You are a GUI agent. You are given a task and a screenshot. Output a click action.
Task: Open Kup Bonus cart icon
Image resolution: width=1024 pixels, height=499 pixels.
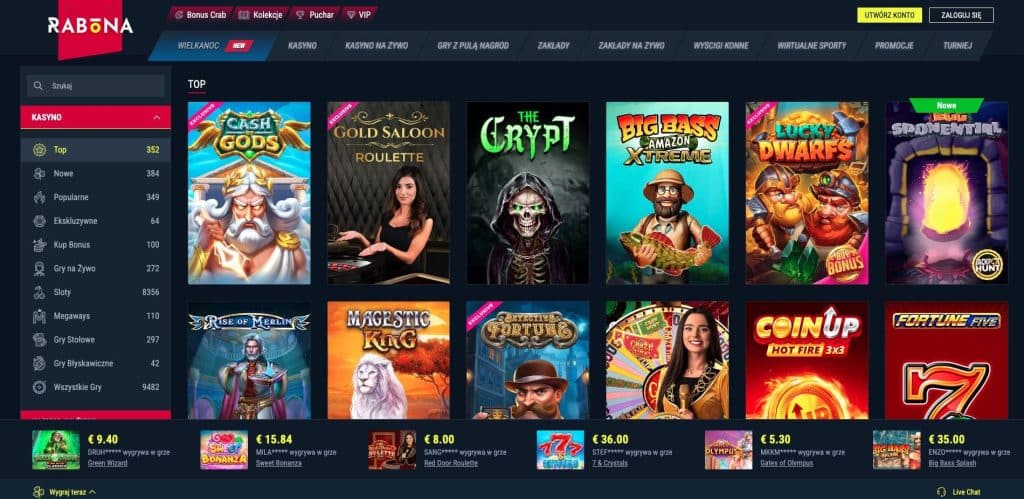coord(39,245)
